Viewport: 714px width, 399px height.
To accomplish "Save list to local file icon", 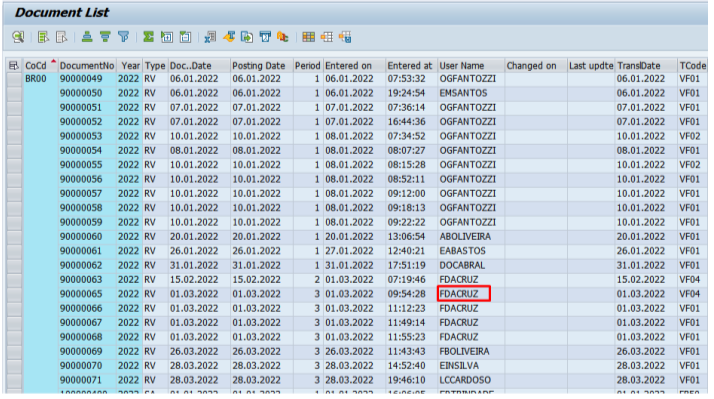I will coord(247,37).
